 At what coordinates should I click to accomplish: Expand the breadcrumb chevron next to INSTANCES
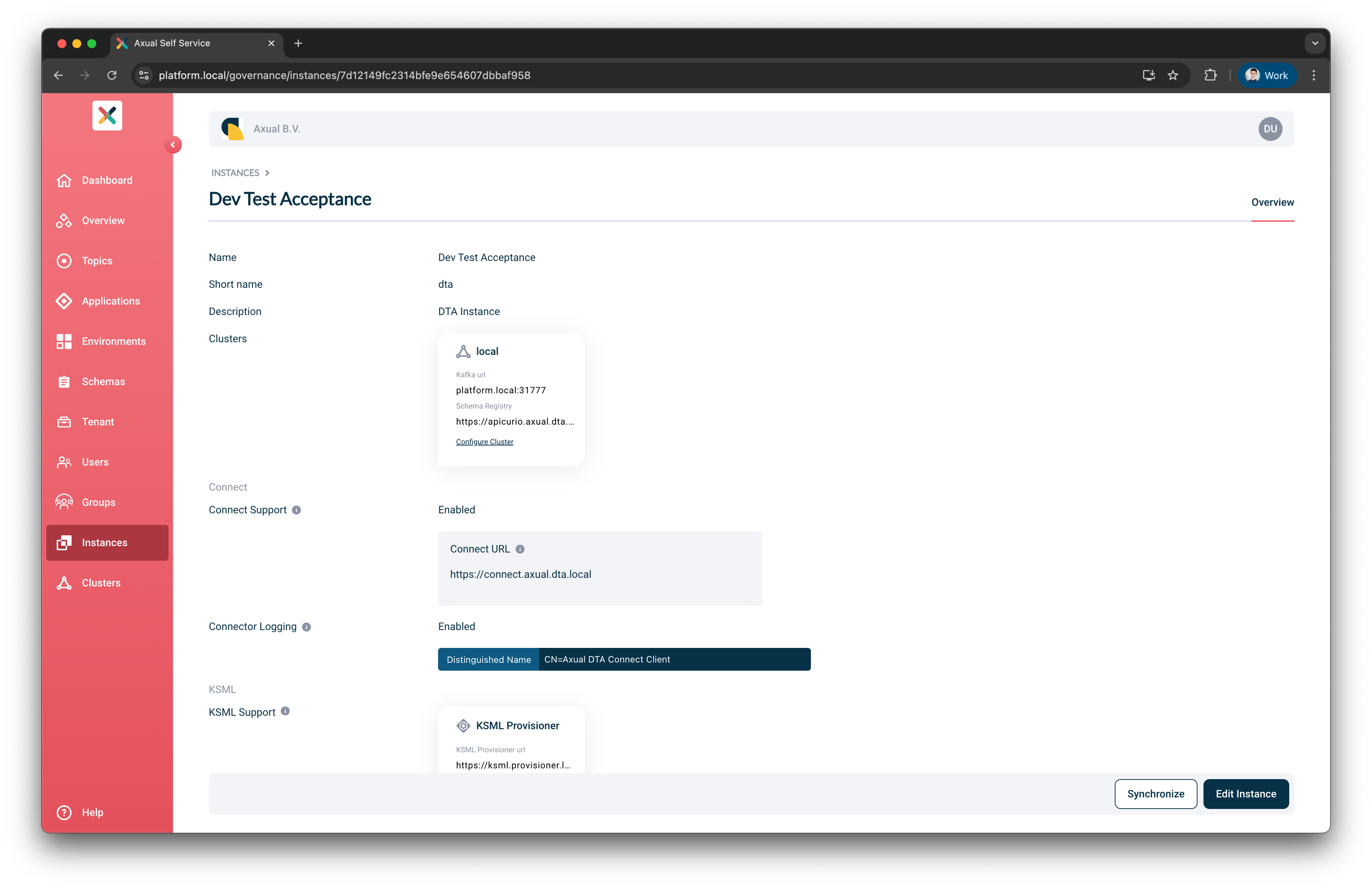267,173
